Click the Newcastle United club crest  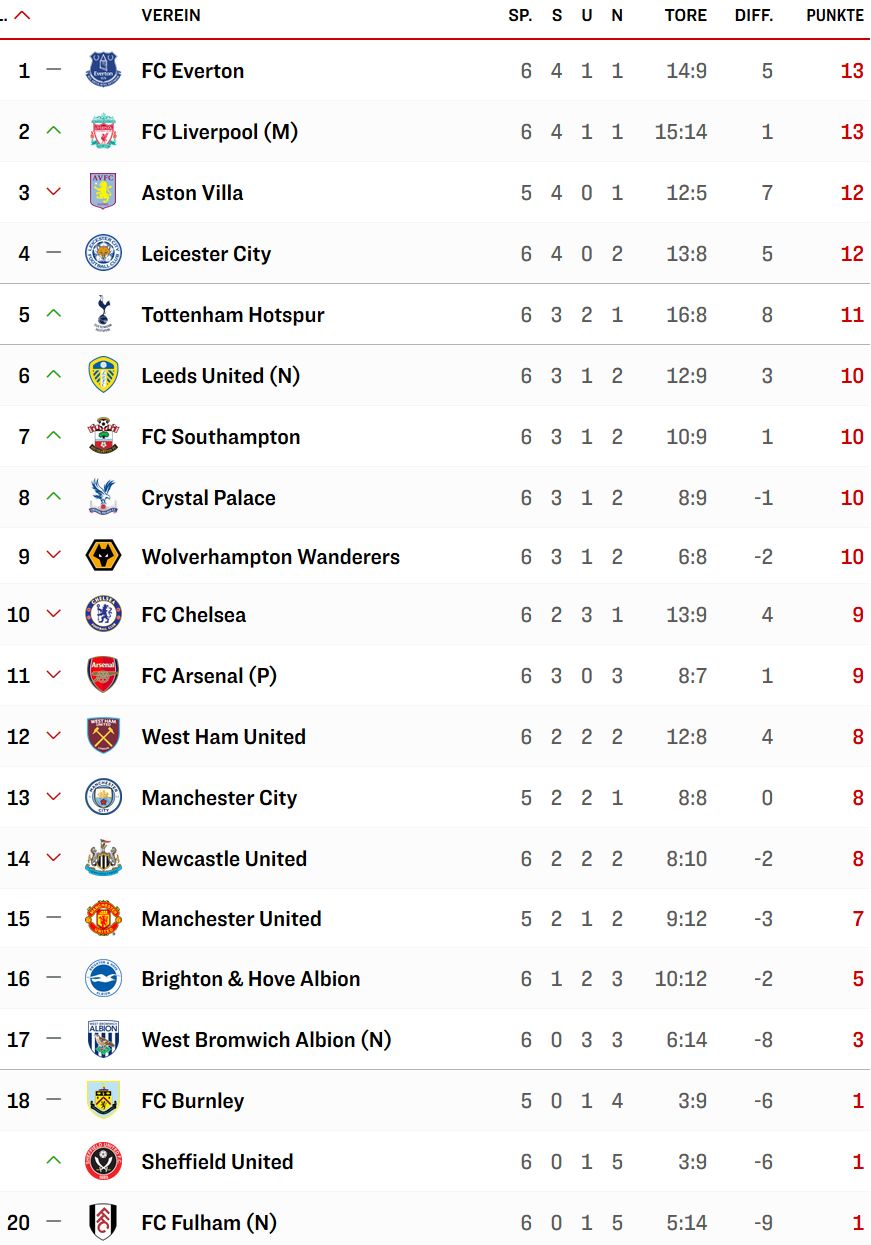[x=103, y=859]
